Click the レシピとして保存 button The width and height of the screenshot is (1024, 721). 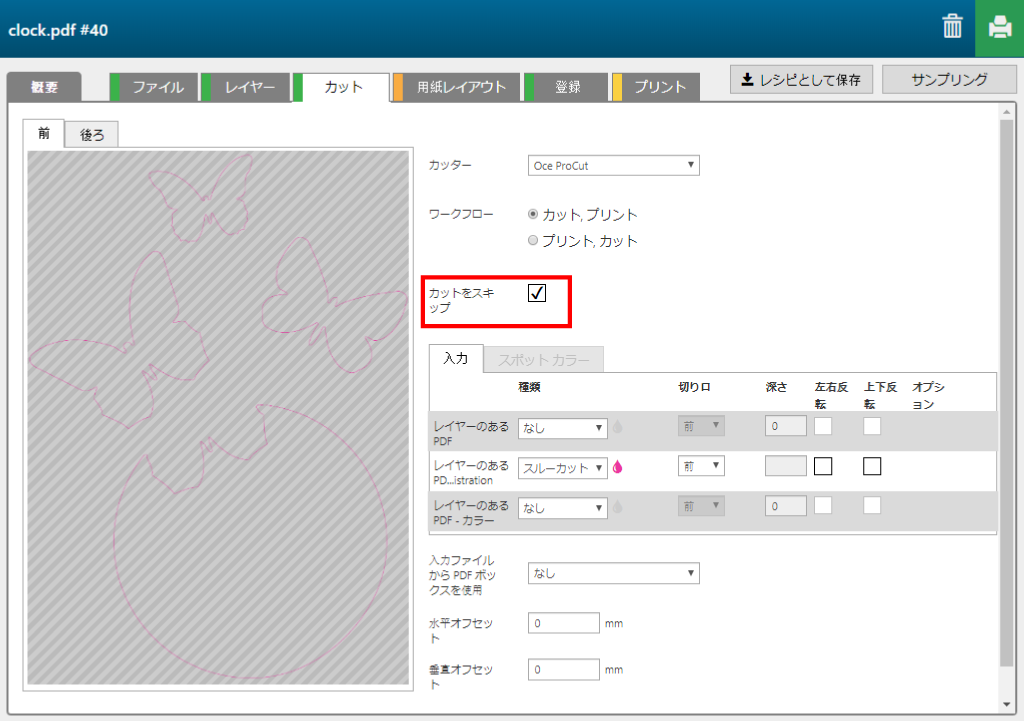click(x=801, y=80)
